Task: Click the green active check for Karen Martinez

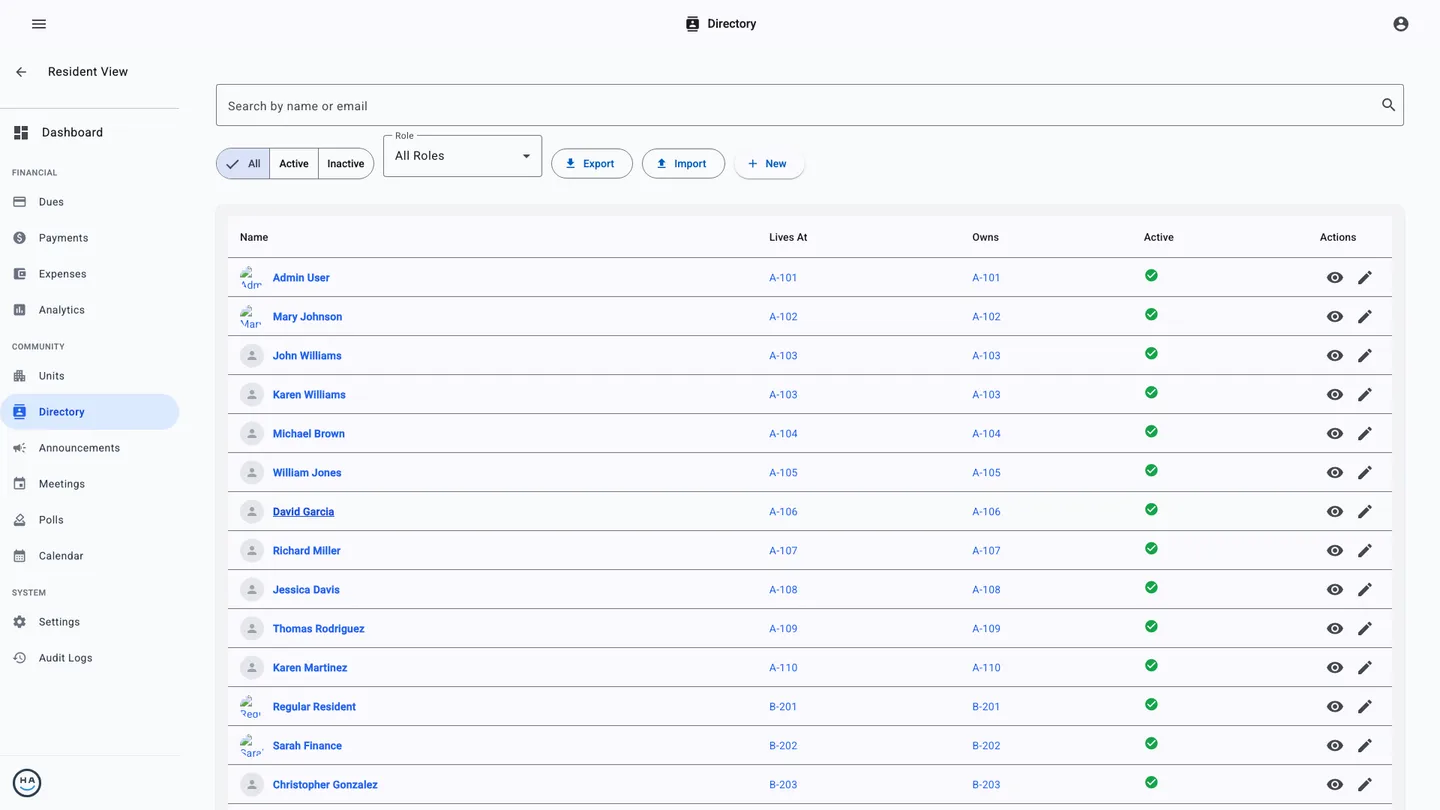Action: click(1151, 665)
